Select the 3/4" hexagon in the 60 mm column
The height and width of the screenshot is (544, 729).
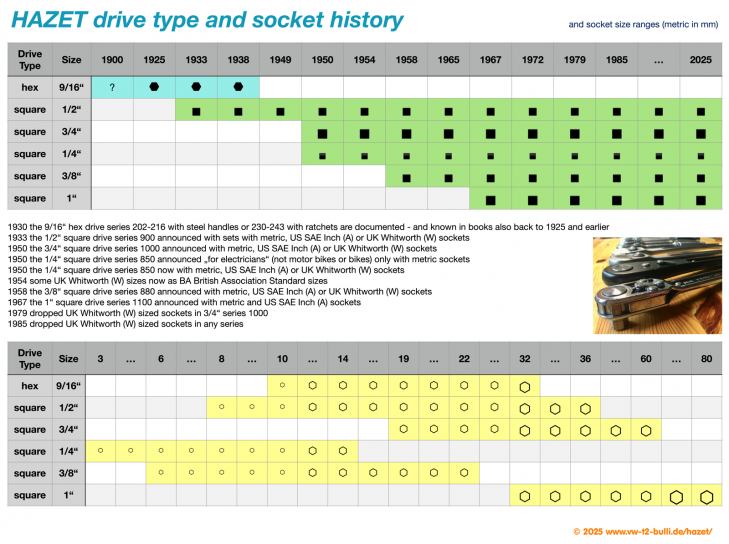[x=646, y=430]
